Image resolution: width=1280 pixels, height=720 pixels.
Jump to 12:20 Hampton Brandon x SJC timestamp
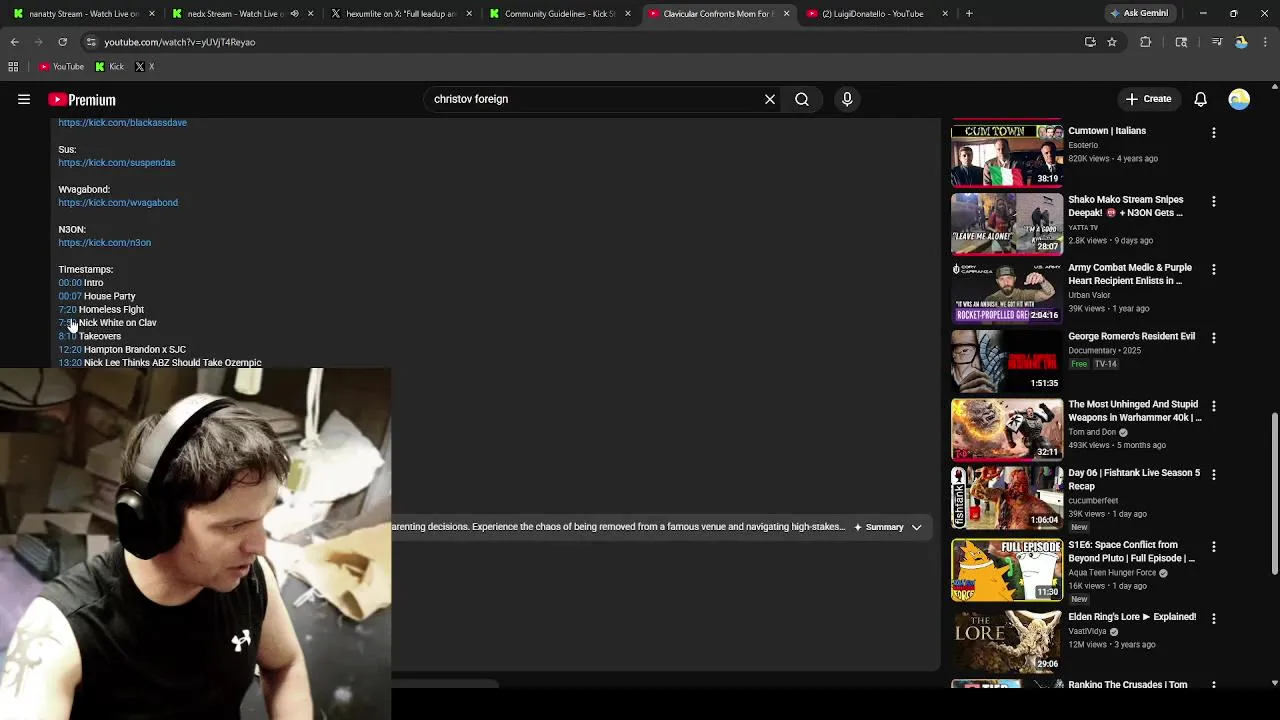tap(69, 350)
